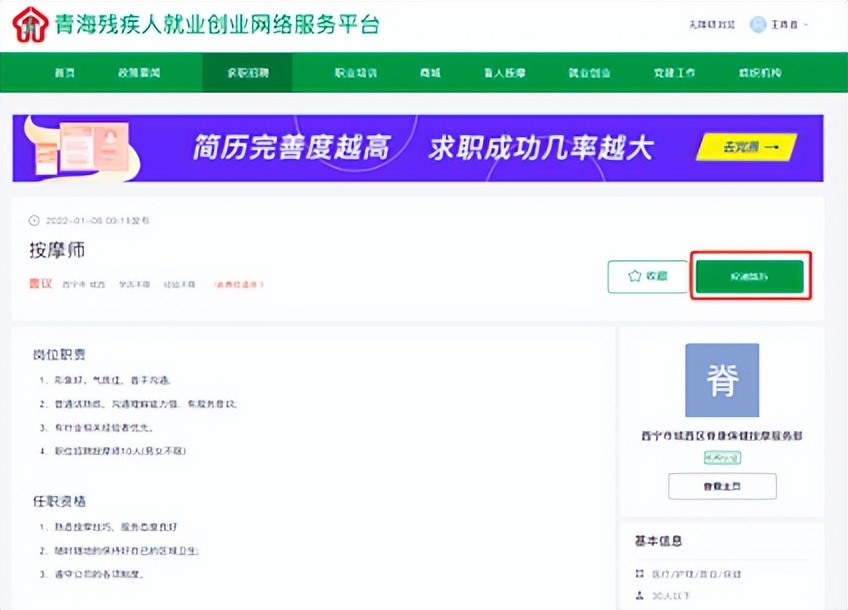848x610 pixels.
Task: Open the 求职招聘 navigation menu
Action: coord(247,73)
